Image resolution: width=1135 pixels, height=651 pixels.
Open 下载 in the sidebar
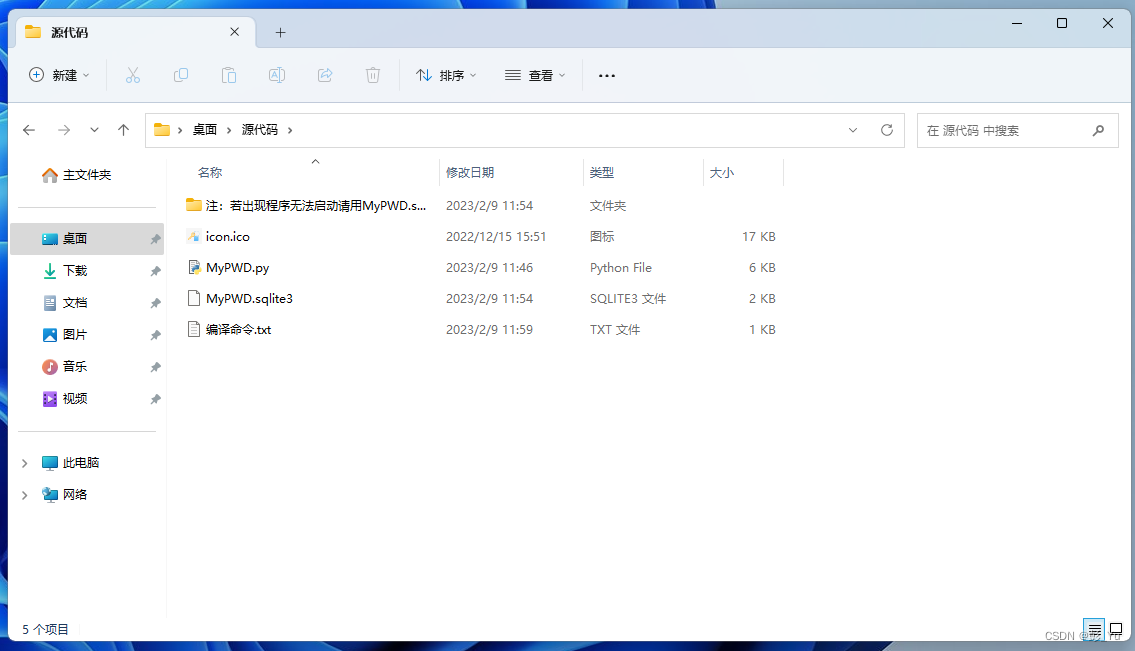click(x=75, y=271)
